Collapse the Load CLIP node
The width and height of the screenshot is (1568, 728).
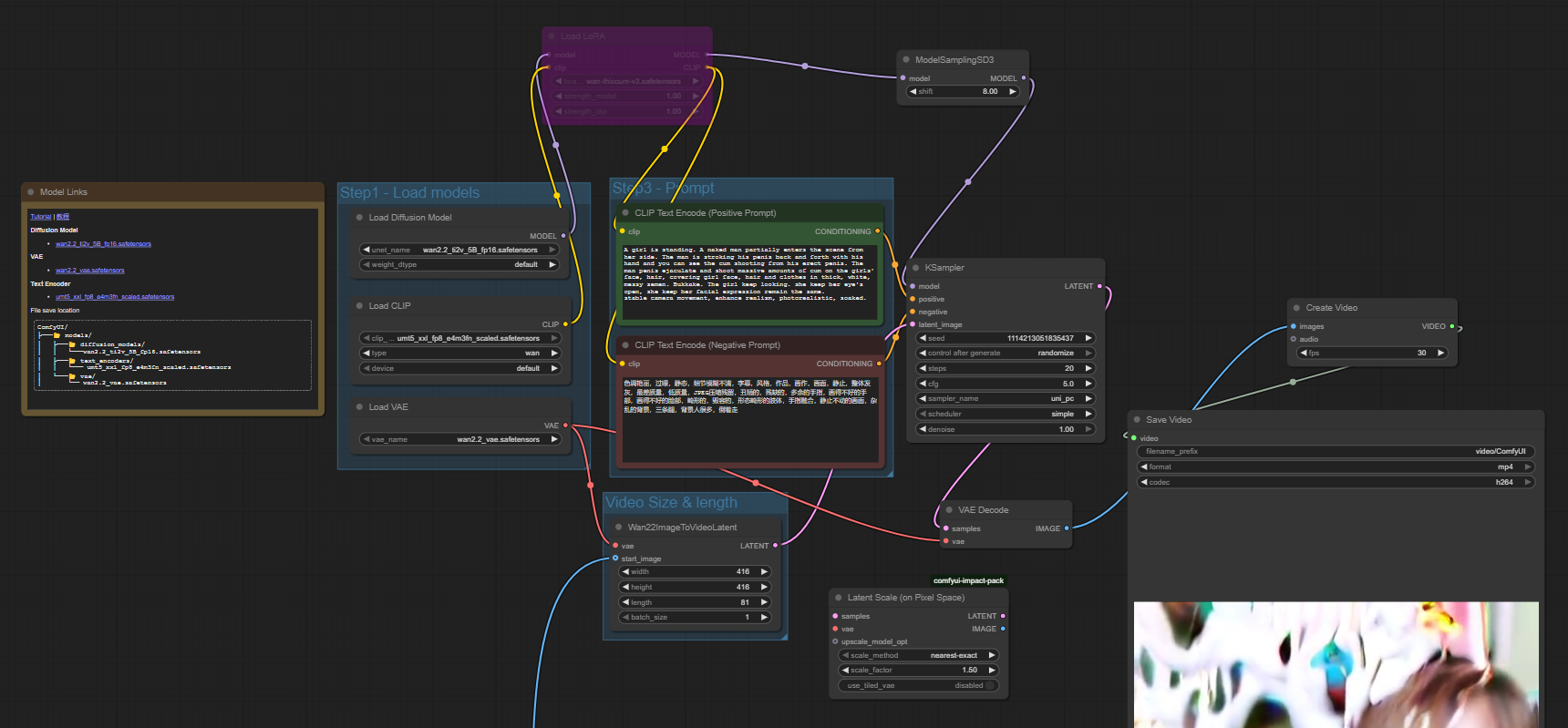click(x=359, y=306)
